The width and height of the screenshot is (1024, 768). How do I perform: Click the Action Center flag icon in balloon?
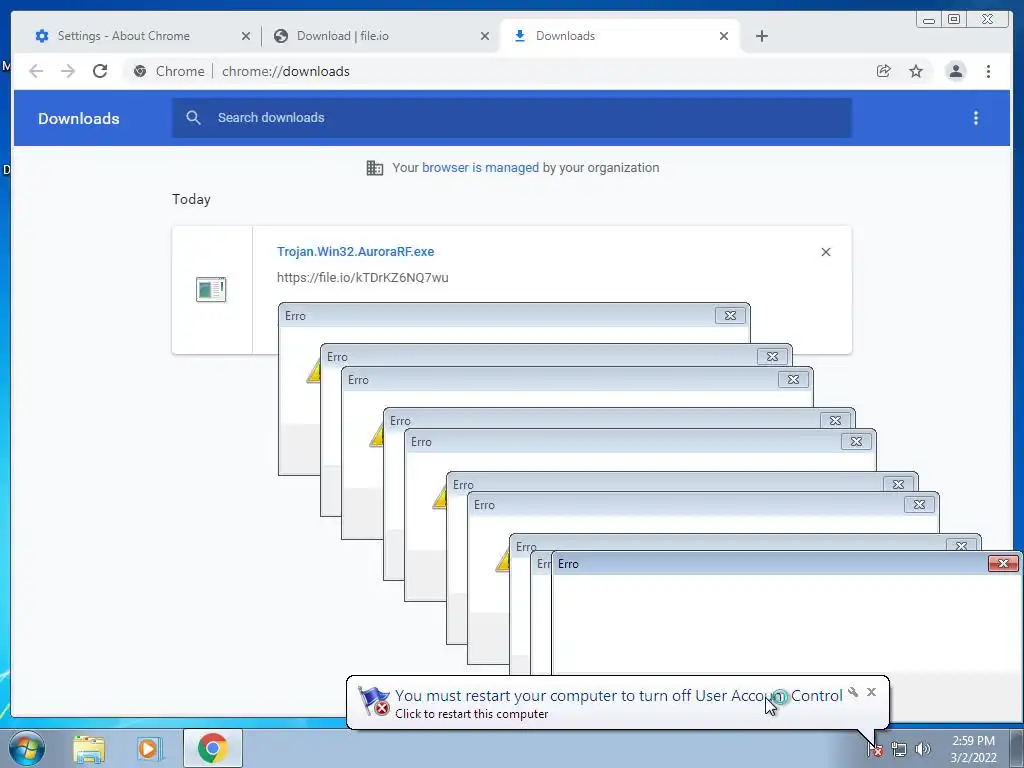(374, 701)
